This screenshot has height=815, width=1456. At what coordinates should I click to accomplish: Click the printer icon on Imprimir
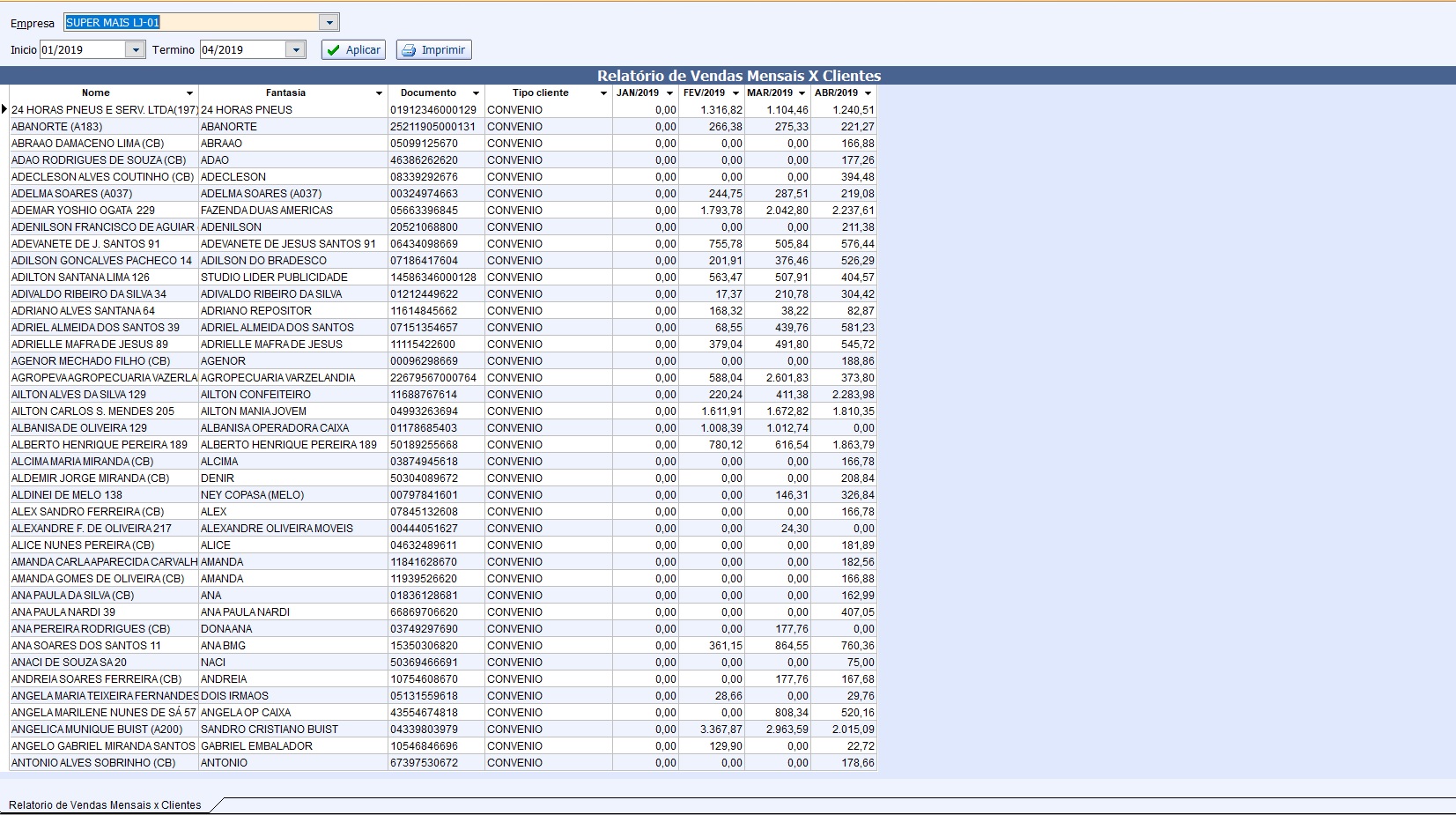(409, 50)
